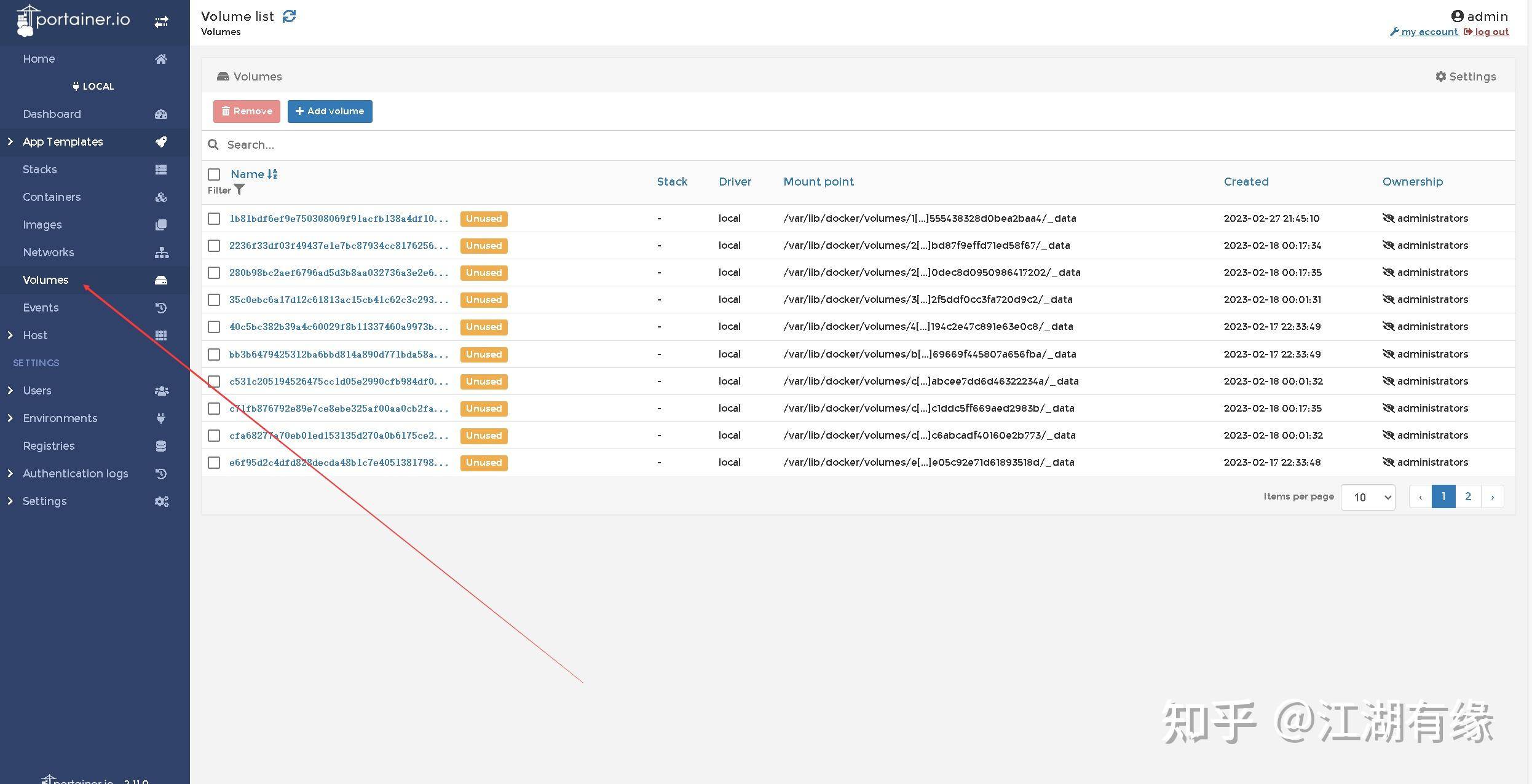Screen dimensions: 1532x784
Task: Sort by Ownership column header
Action: click(1413, 182)
